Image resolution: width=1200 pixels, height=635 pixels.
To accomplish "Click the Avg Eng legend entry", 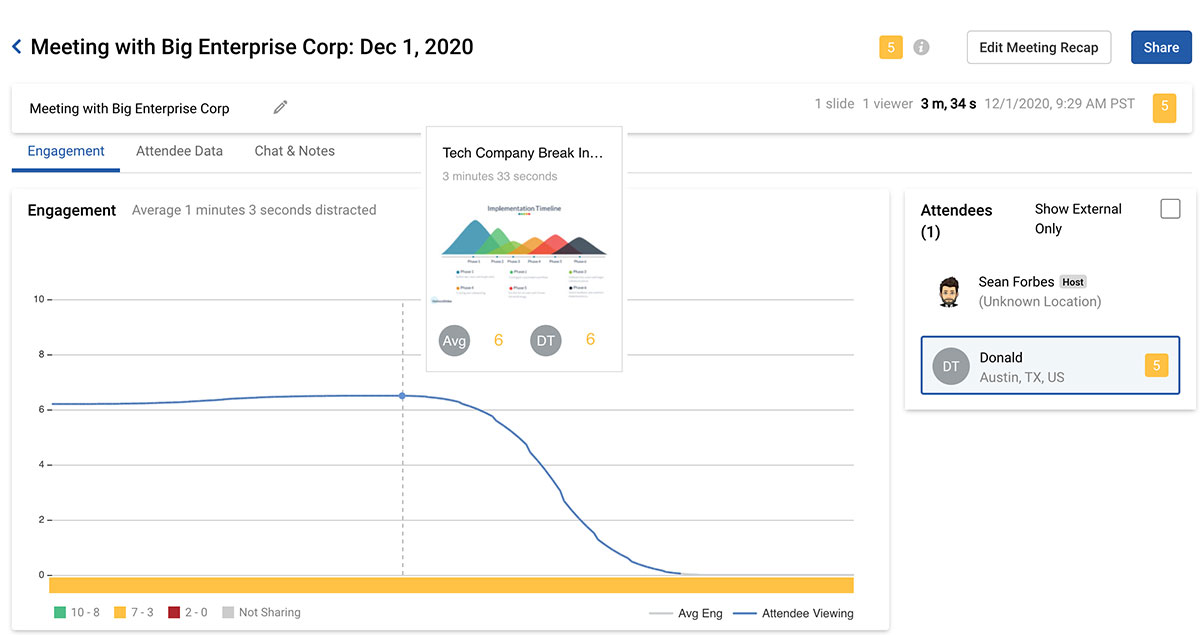I will 686,613.
